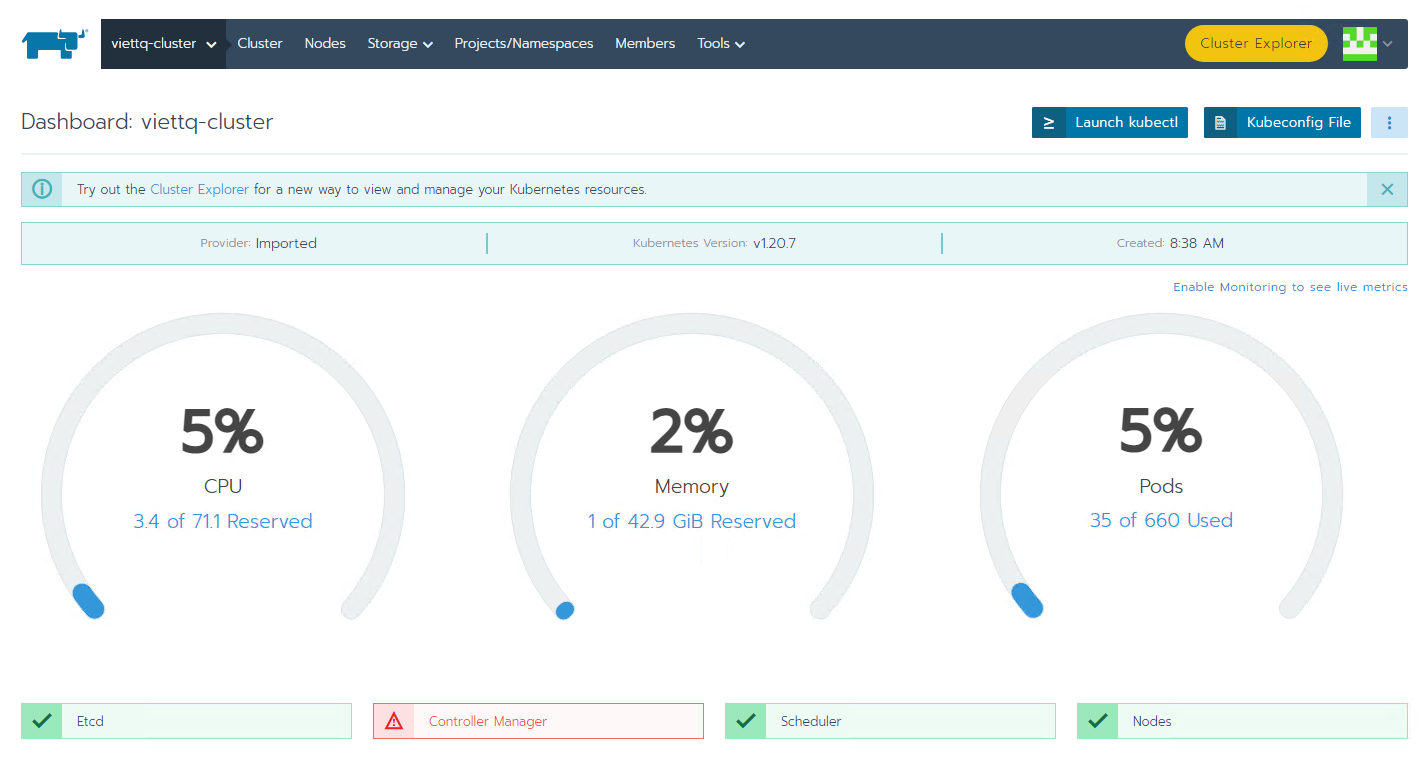Screen dimensions: 1426x766
Task: Open the three-dot more actions menu
Action: coord(1389,123)
